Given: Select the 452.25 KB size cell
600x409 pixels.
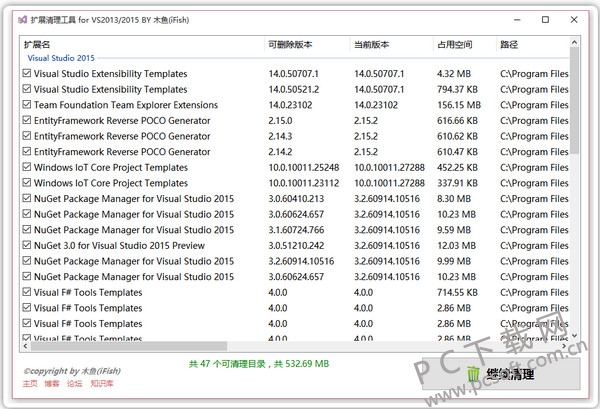Looking at the screenshot, I should tap(457, 167).
